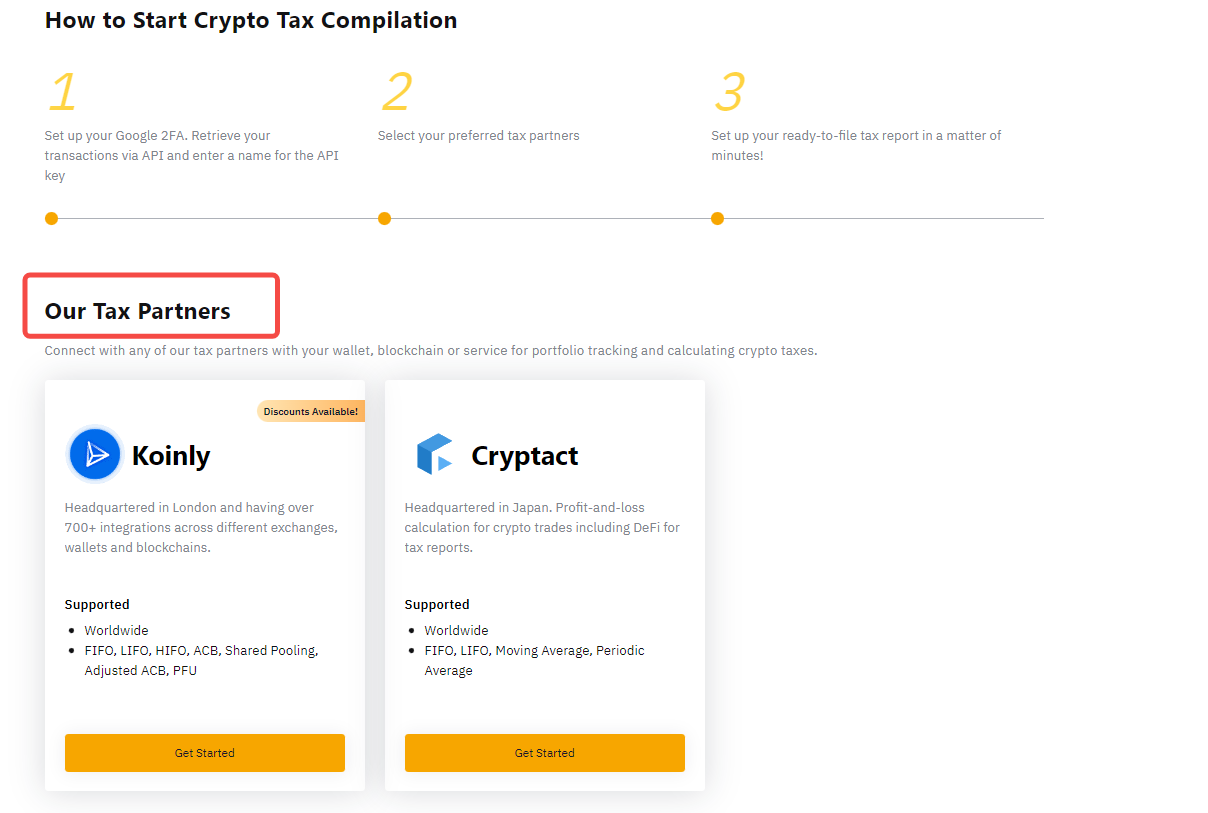
Task: Click the Discounts Available badge
Action: pos(310,411)
